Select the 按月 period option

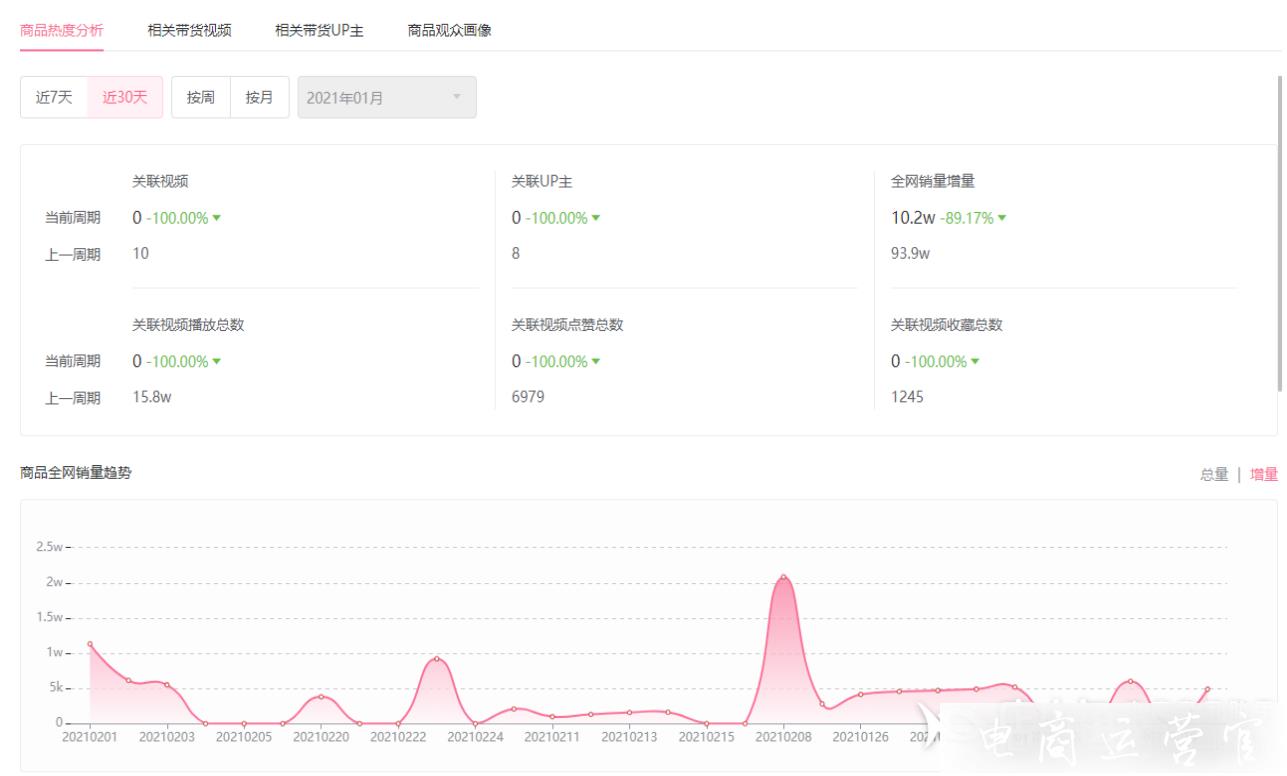pos(260,97)
